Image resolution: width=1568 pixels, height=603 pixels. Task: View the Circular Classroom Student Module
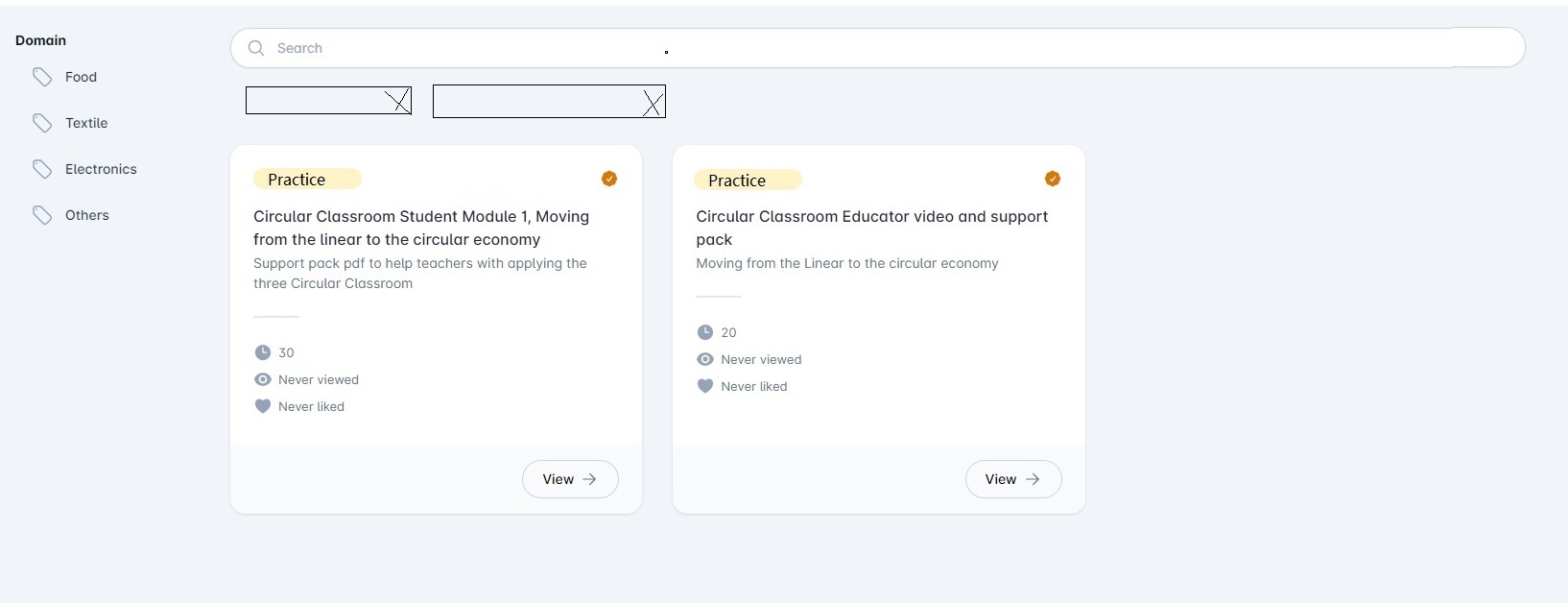570,479
